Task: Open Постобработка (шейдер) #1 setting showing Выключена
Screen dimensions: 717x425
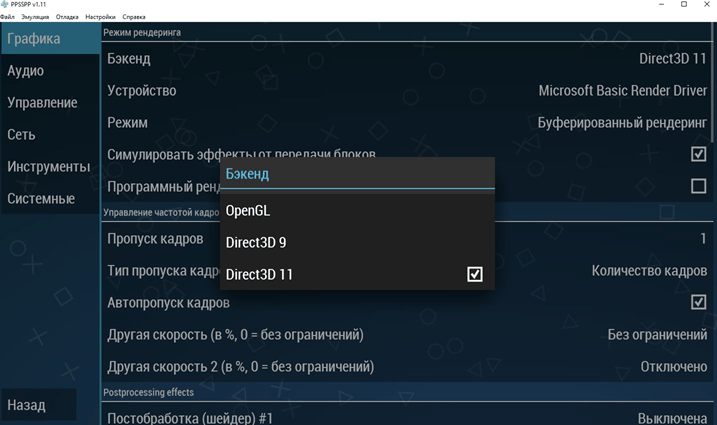Action: [406, 415]
